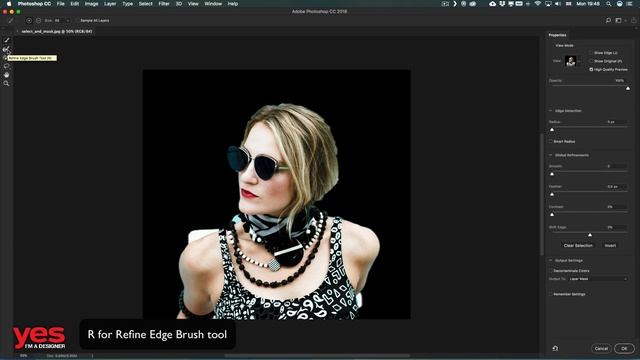This screenshot has width=640, height=360.
Task: Select the Quick Selection tool
Action: click(x=7, y=40)
